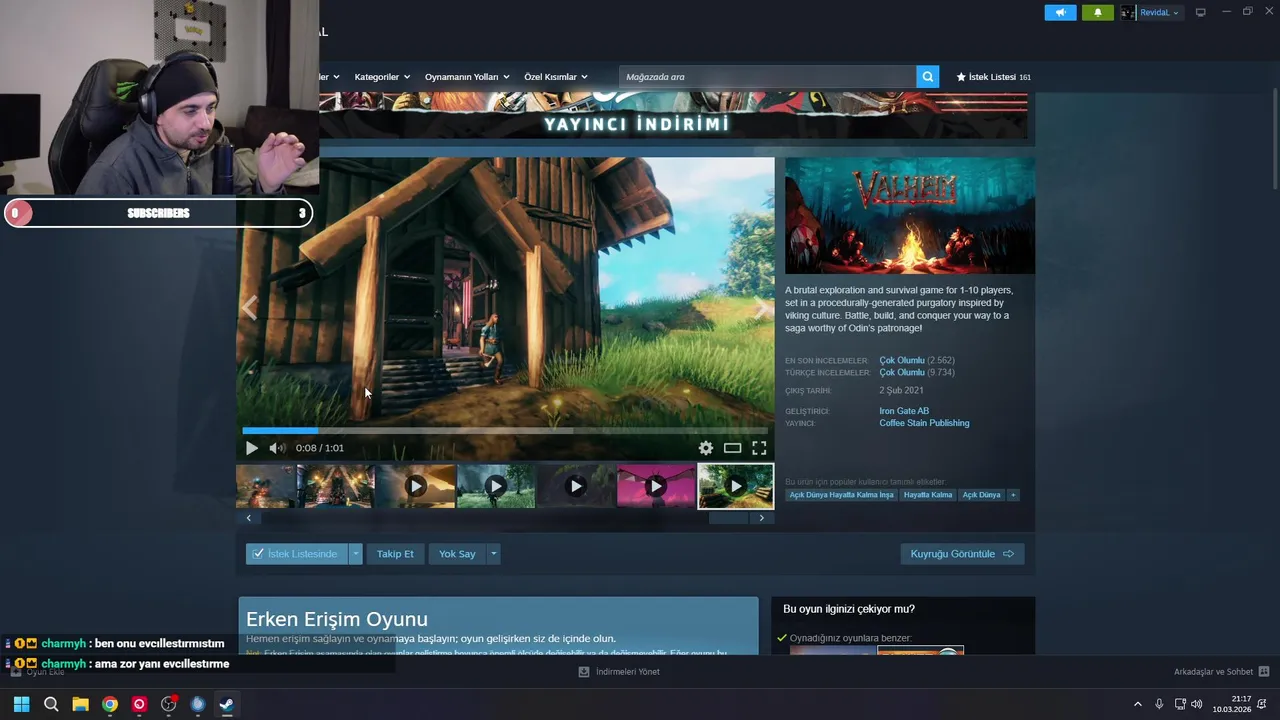Click Takip Et follow button
Image resolution: width=1280 pixels, height=720 pixels.
coord(395,554)
